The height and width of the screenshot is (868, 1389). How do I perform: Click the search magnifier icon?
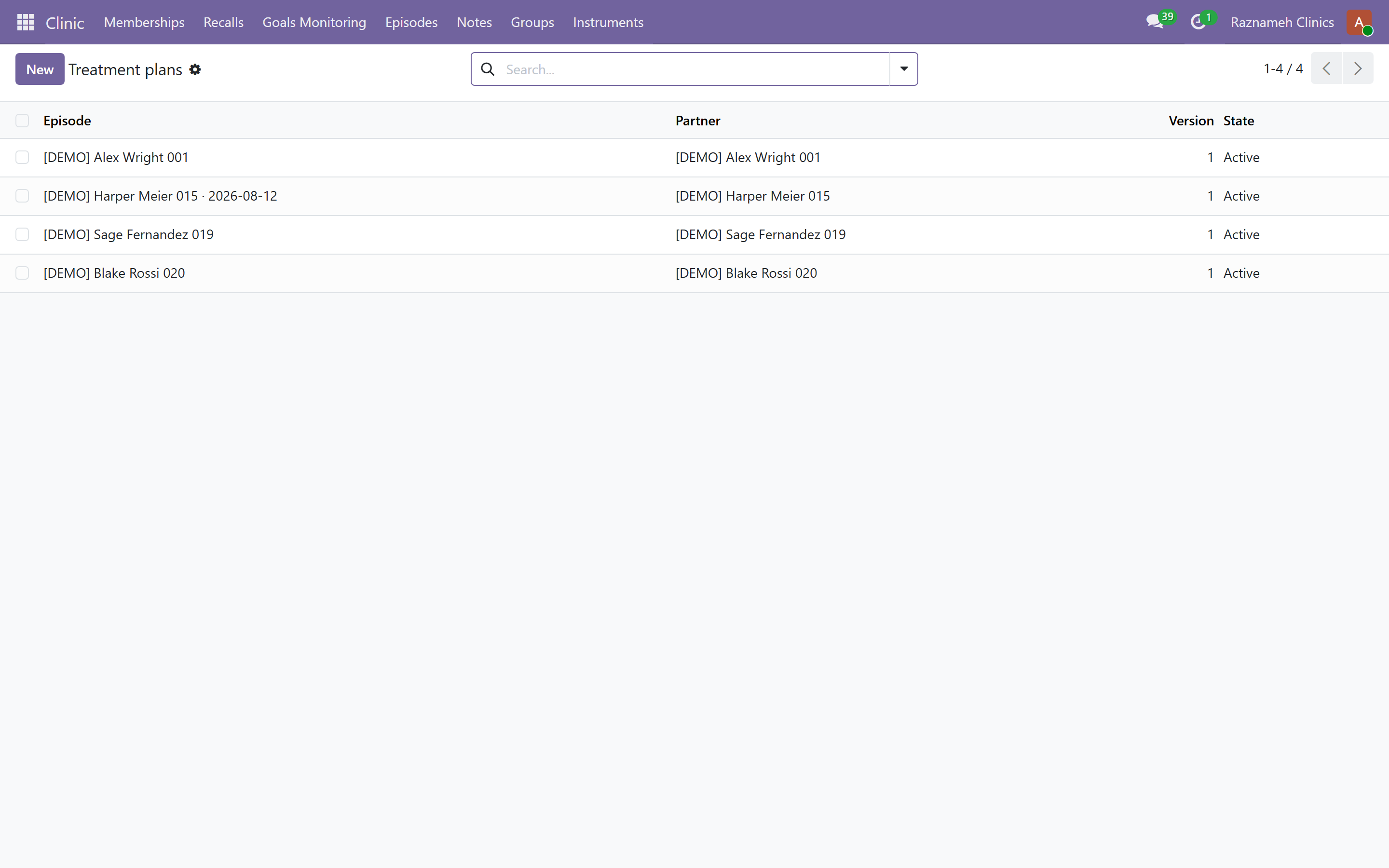coord(487,69)
